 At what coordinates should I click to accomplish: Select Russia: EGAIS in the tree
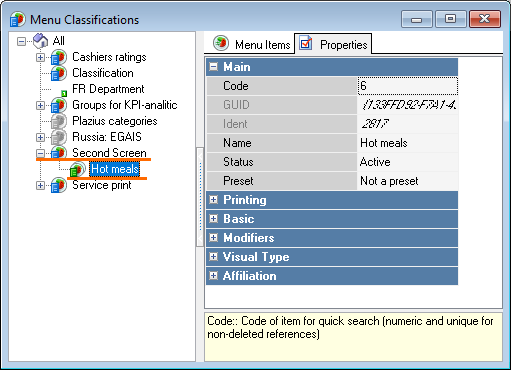click(107, 137)
